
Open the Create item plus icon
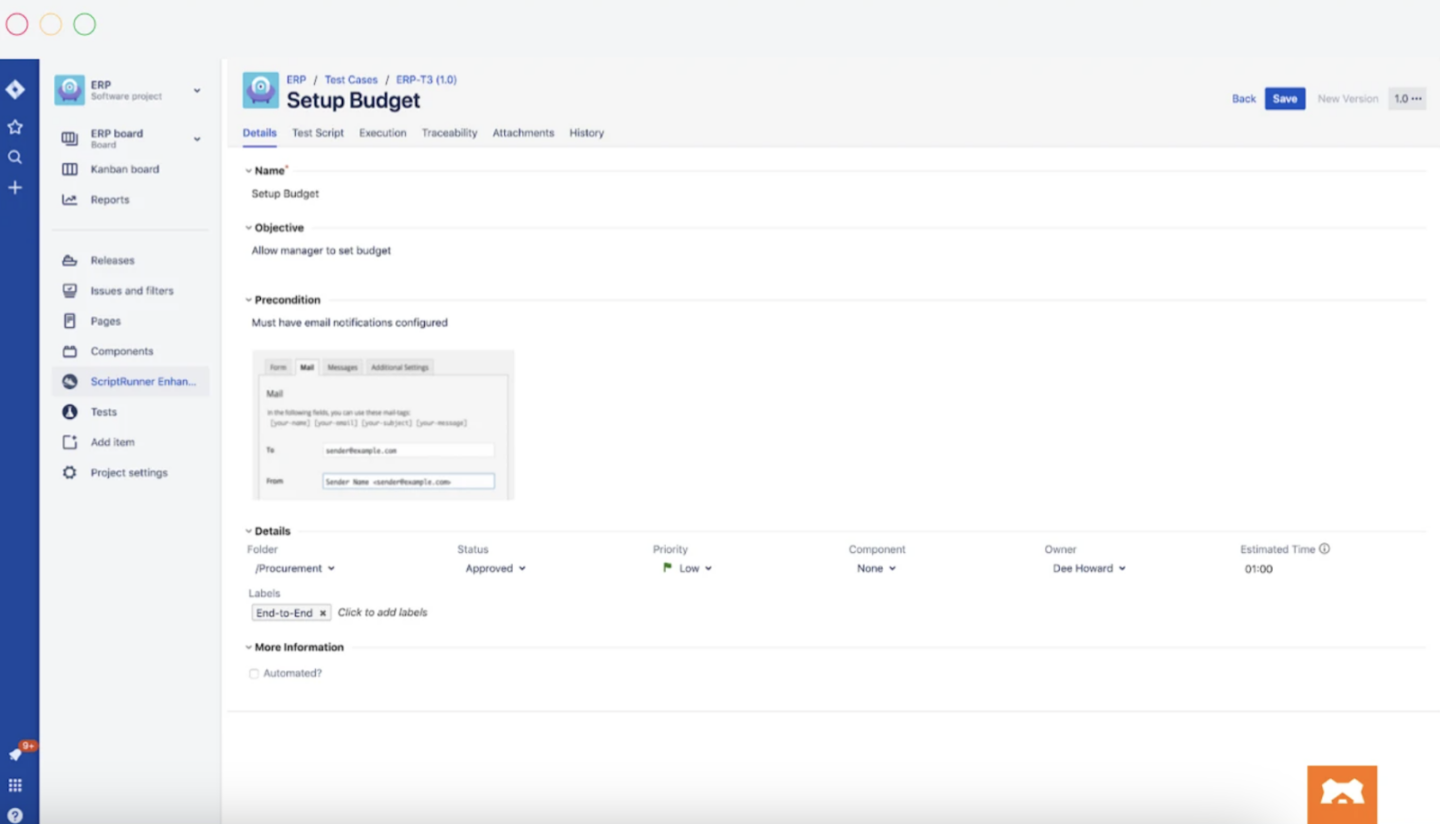tap(16, 186)
